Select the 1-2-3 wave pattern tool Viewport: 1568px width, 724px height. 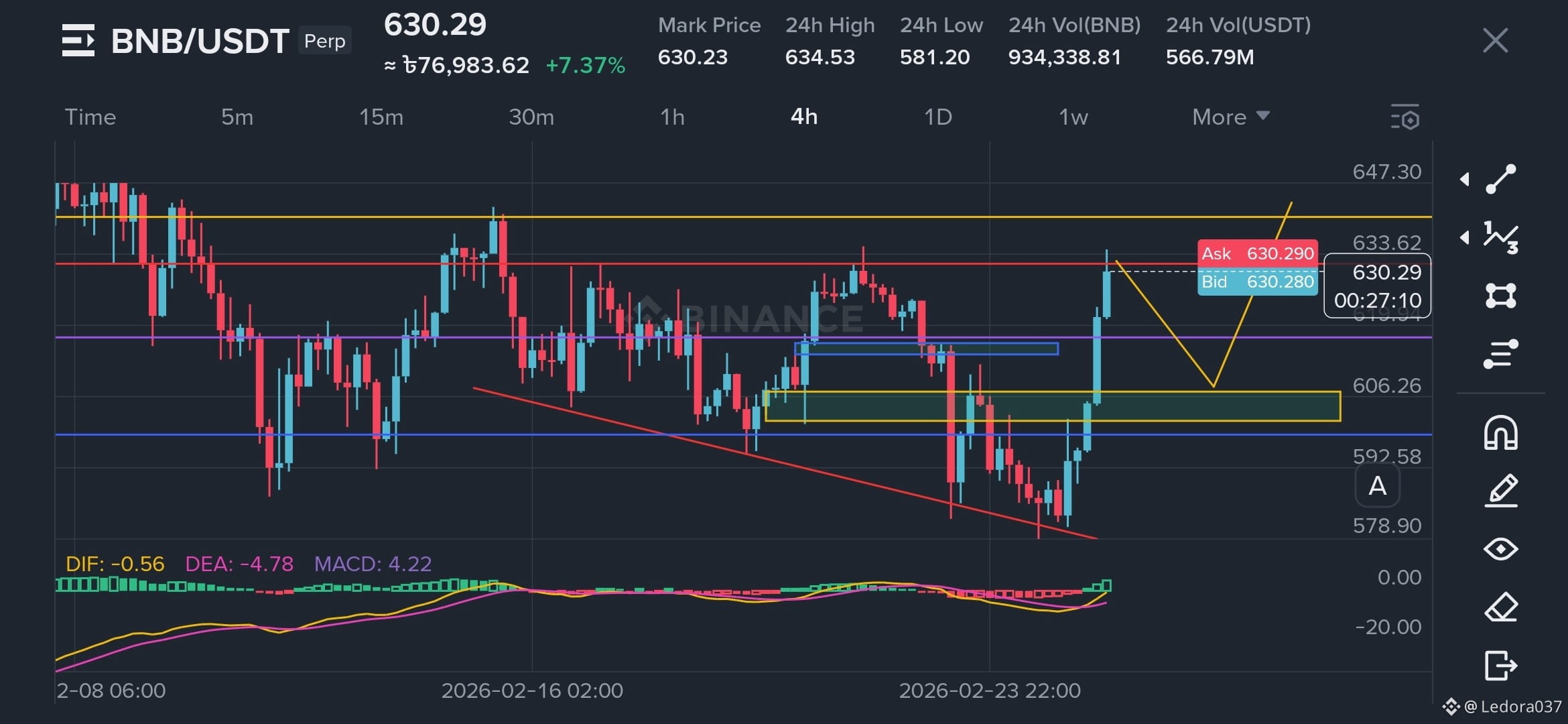tap(1501, 237)
